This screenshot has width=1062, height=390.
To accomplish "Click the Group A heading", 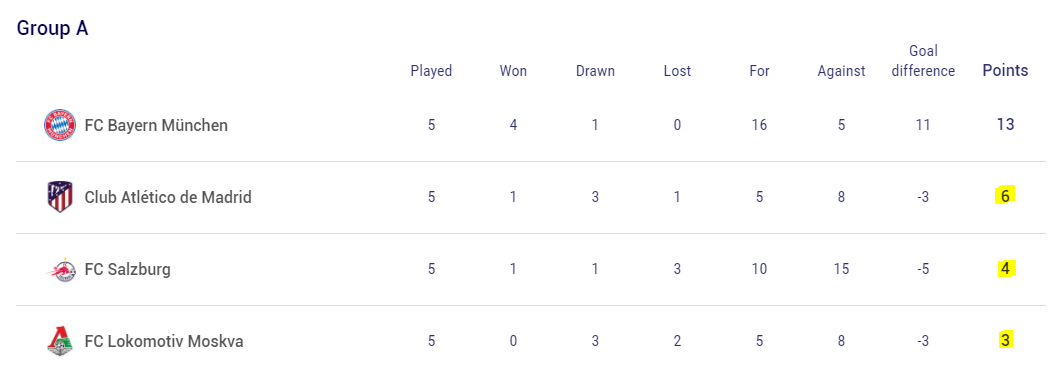I will (52, 28).
